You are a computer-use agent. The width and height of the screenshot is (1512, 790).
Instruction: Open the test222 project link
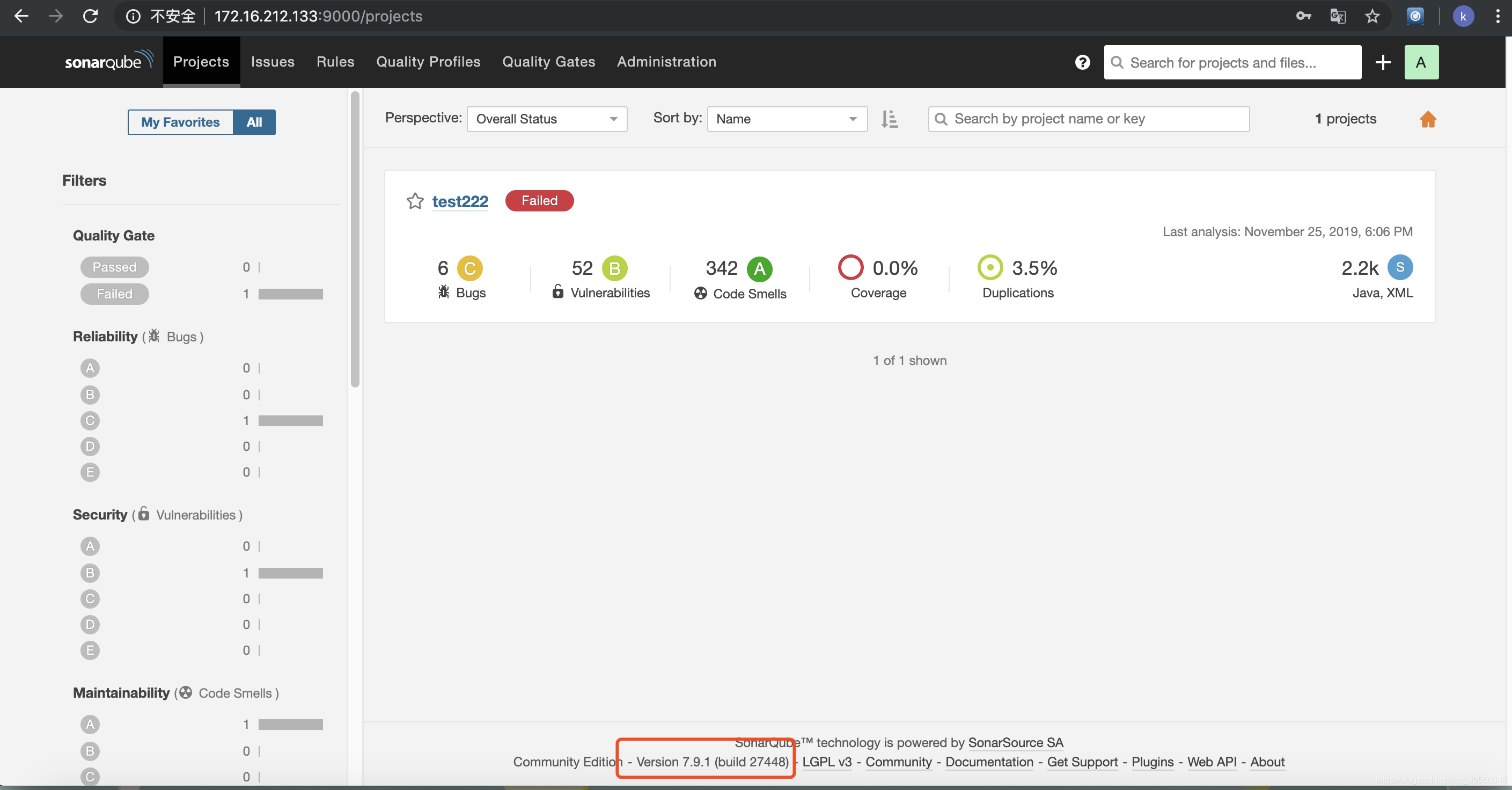pos(460,201)
